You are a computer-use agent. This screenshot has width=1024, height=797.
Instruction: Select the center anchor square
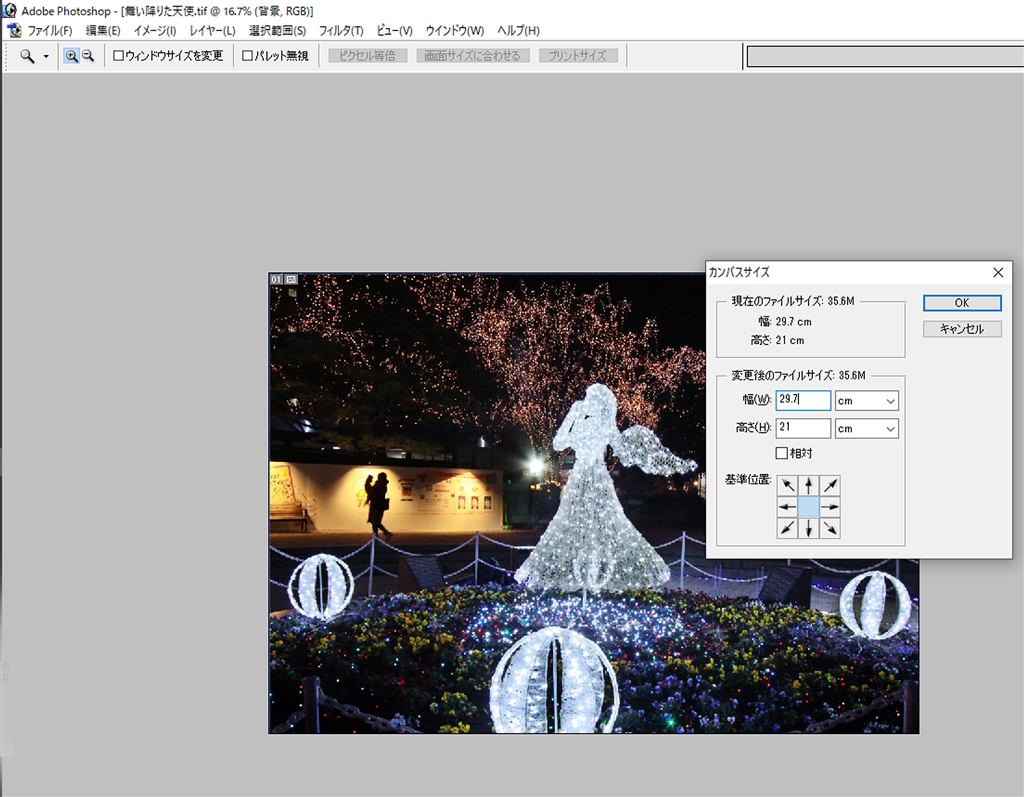click(808, 507)
